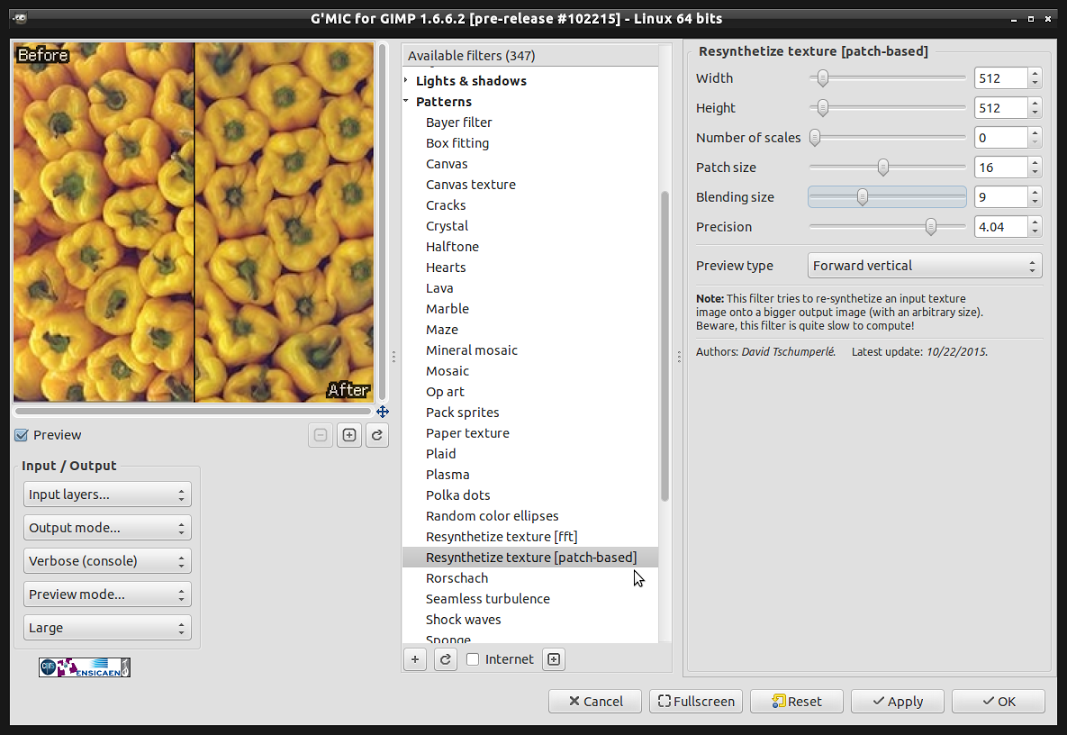Select the Mineral mosaic filter
The width and height of the screenshot is (1067, 735).
pos(472,350)
